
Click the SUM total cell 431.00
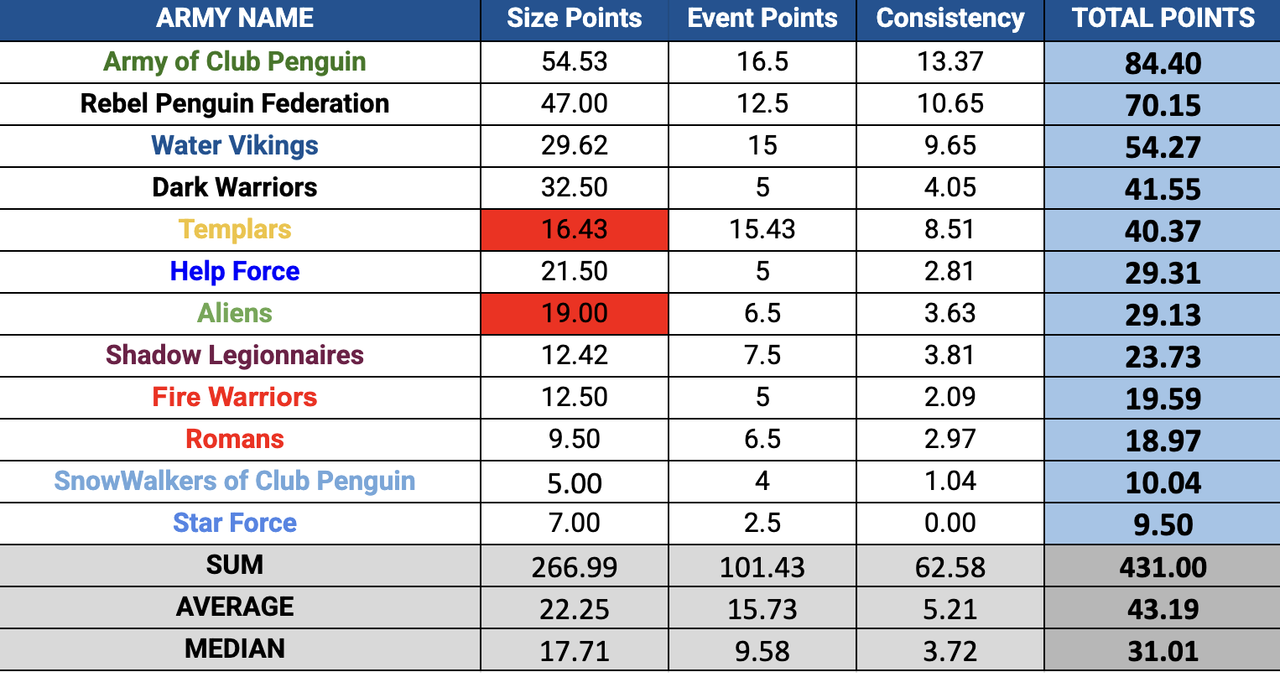(1162, 566)
